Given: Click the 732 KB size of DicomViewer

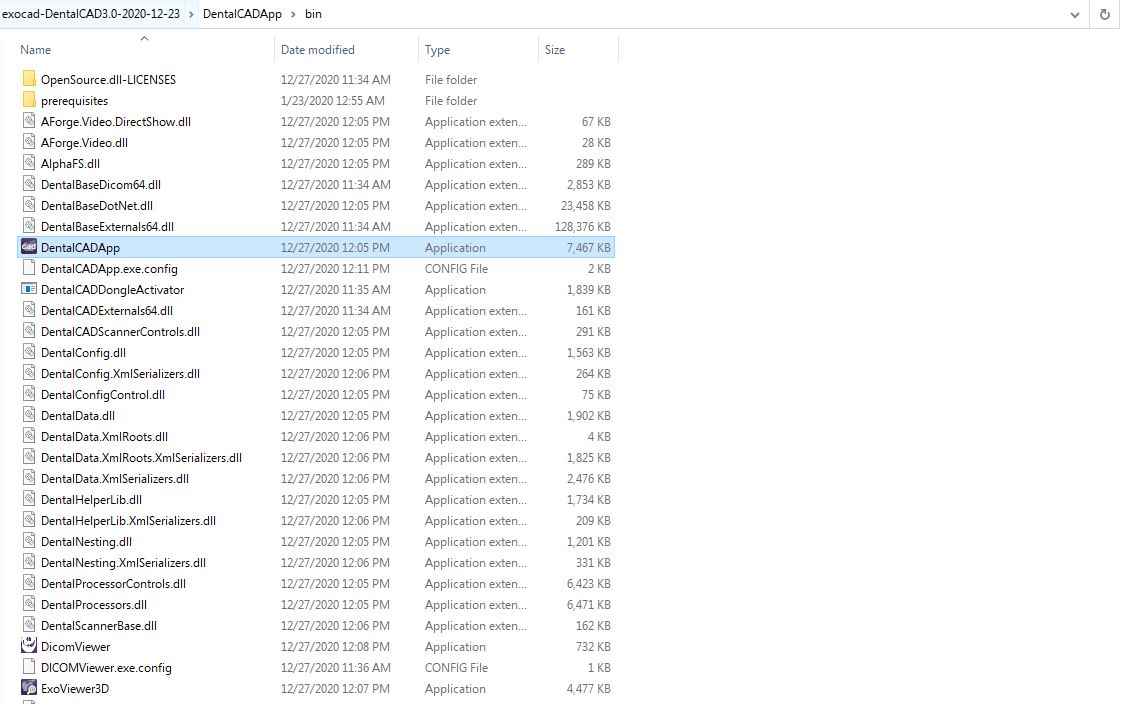Looking at the screenshot, I should [x=593, y=647].
